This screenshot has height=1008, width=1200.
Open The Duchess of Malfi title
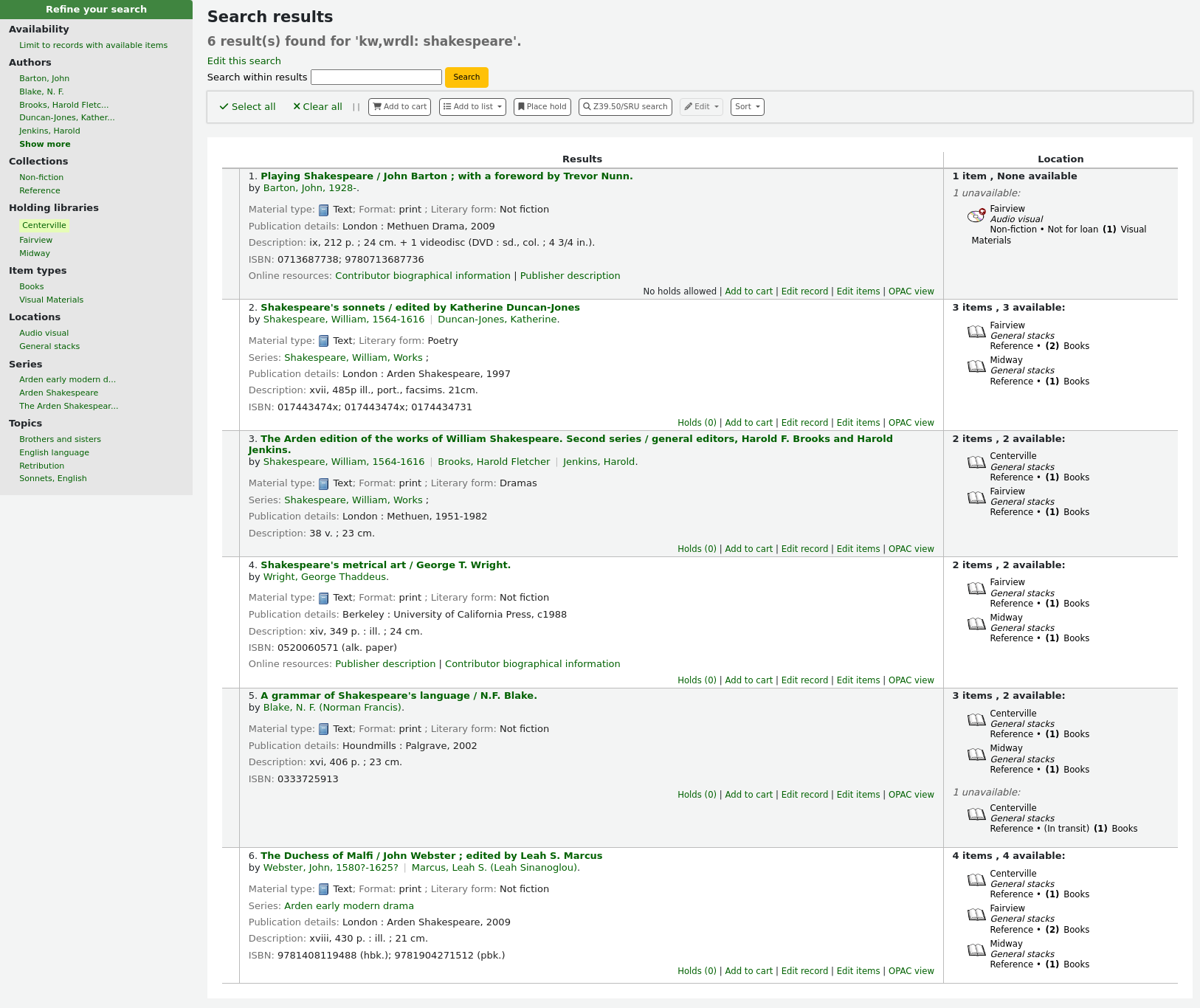coord(431,856)
